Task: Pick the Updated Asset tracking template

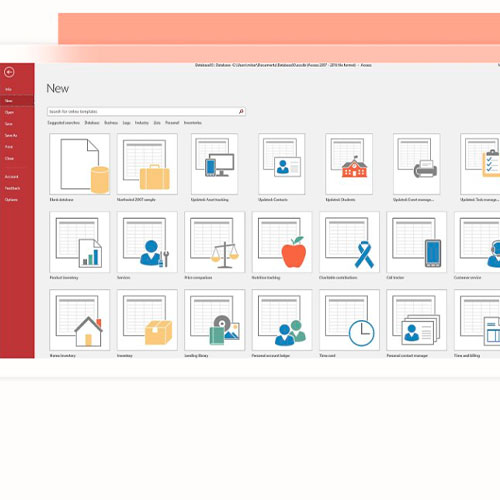Action: tap(214, 164)
